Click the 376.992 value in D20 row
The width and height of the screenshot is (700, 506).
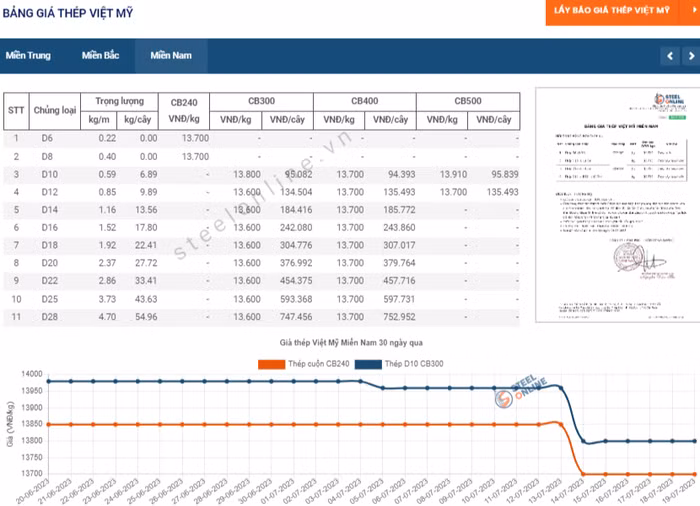point(296,263)
